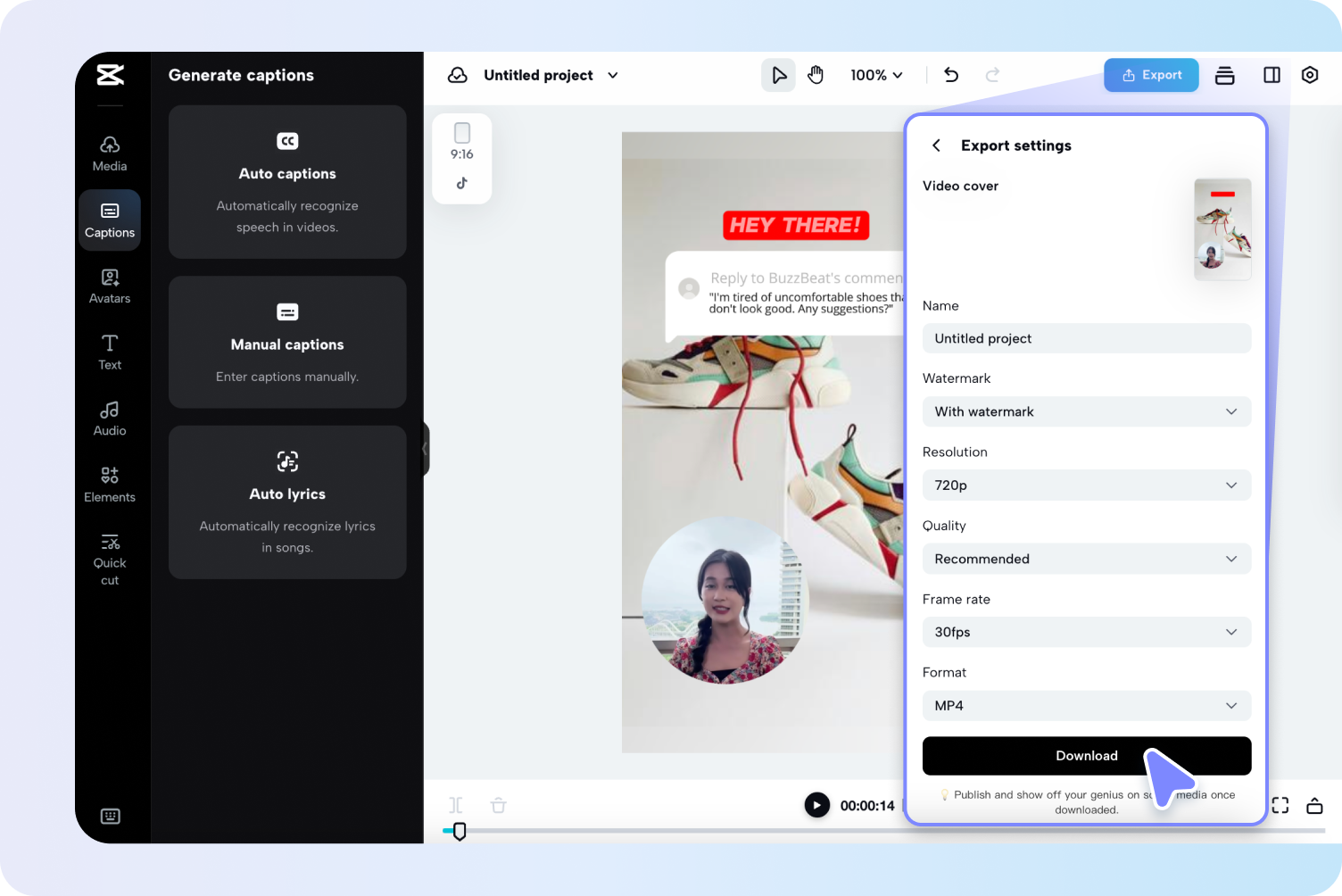
Task: Open the Media panel
Action: pos(110,152)
